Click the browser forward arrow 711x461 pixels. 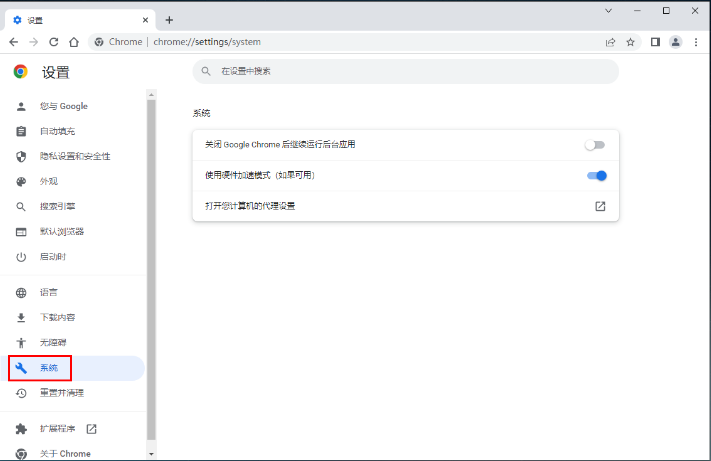[x=34, y=42]
